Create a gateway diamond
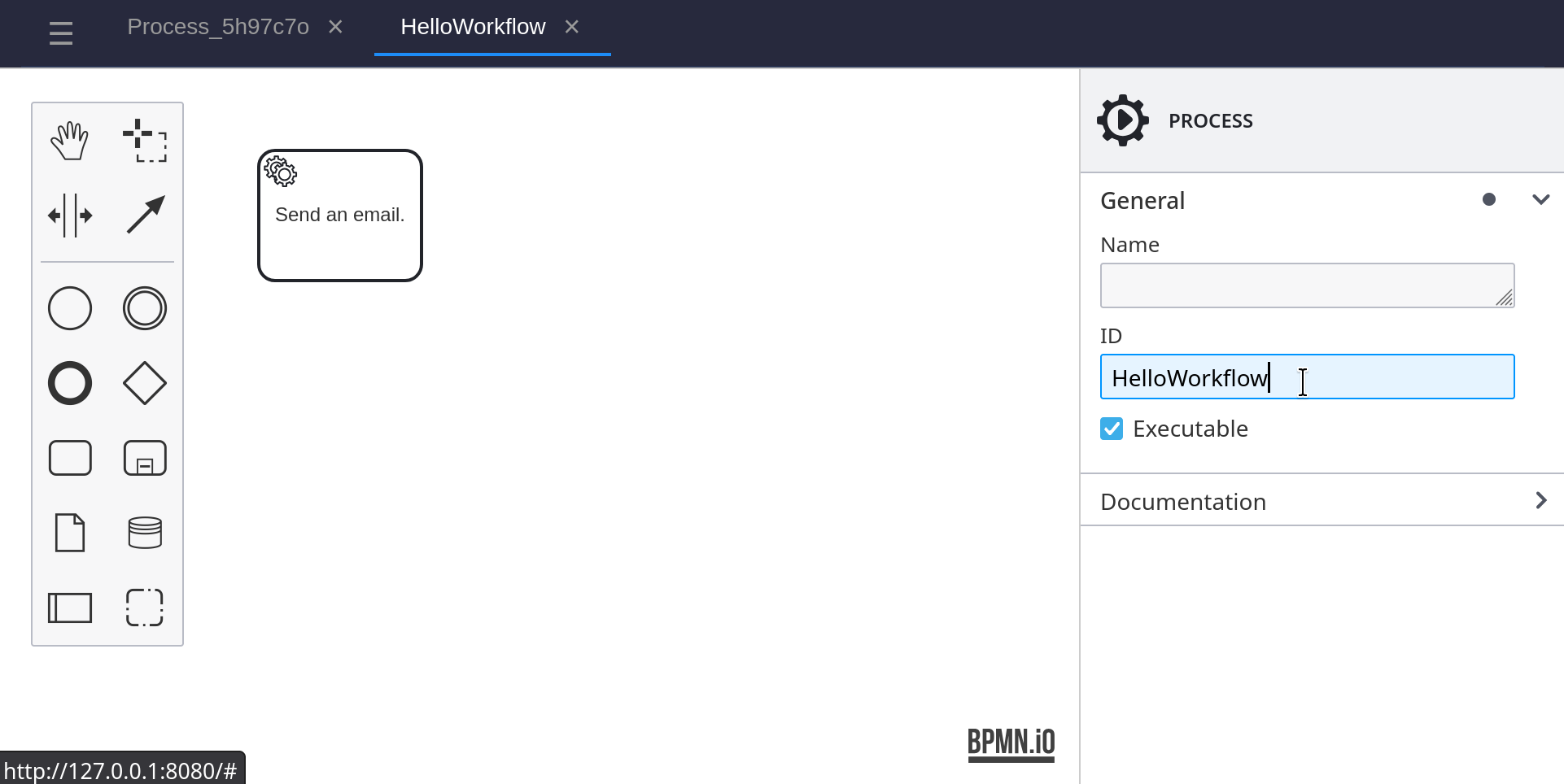1564x784 pixels. 145,383
